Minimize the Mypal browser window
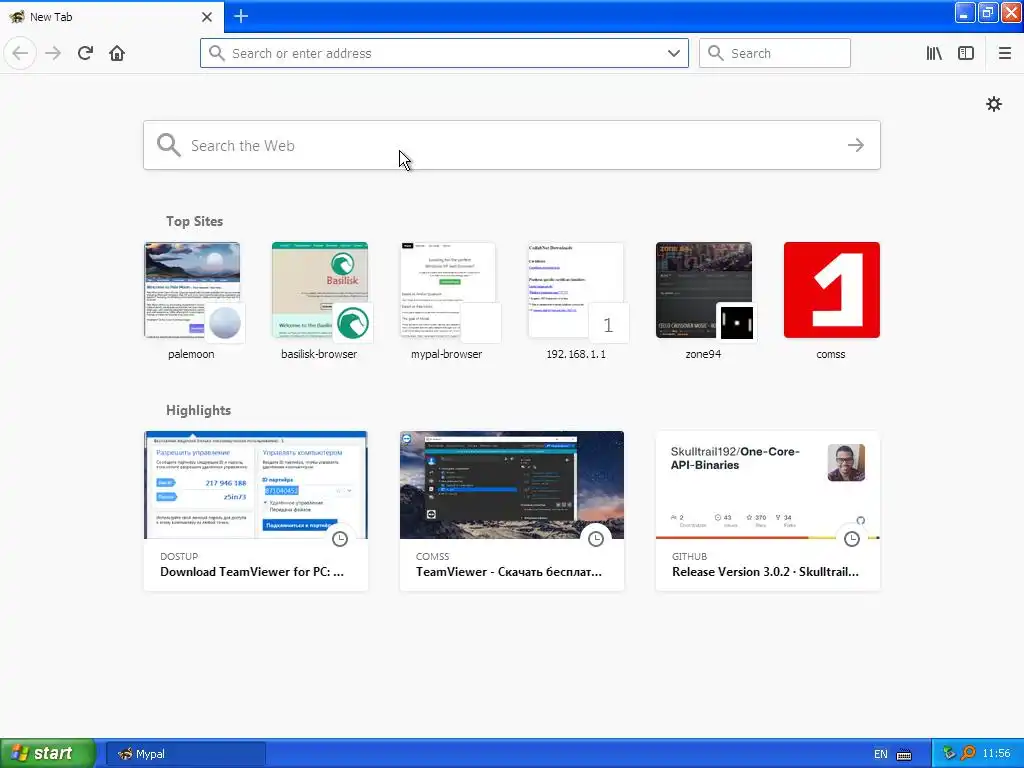The width and height of the screenshot is (1024, 768). click(x=964, y=12)
